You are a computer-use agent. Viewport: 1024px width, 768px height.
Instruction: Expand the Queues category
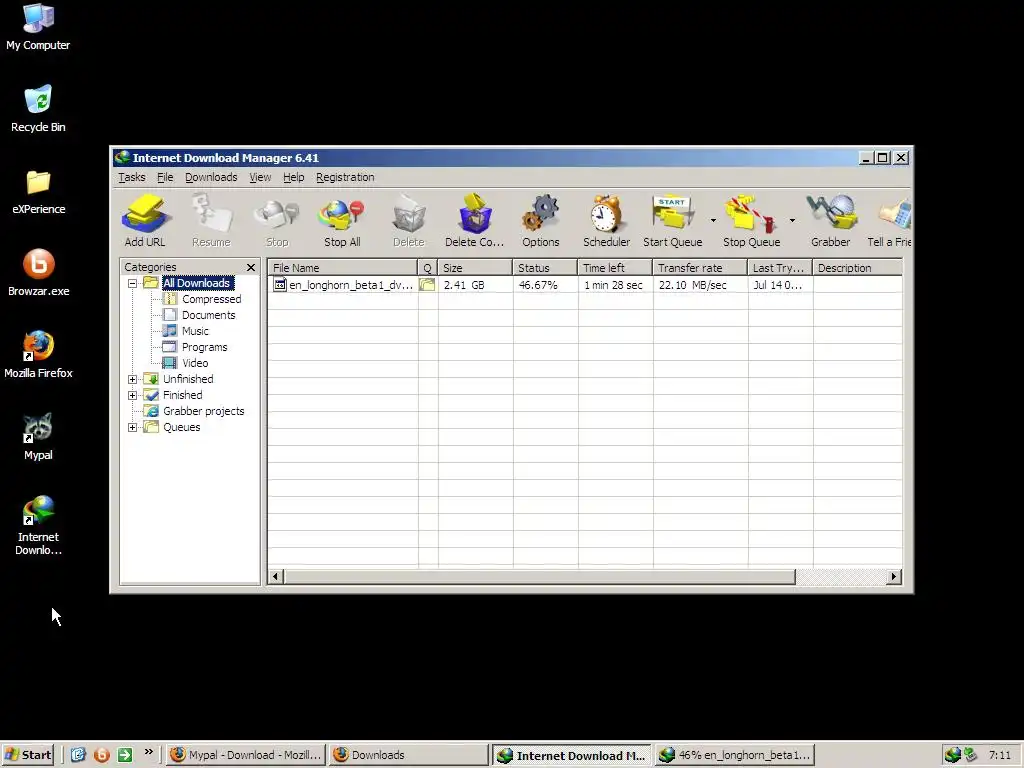133,427
